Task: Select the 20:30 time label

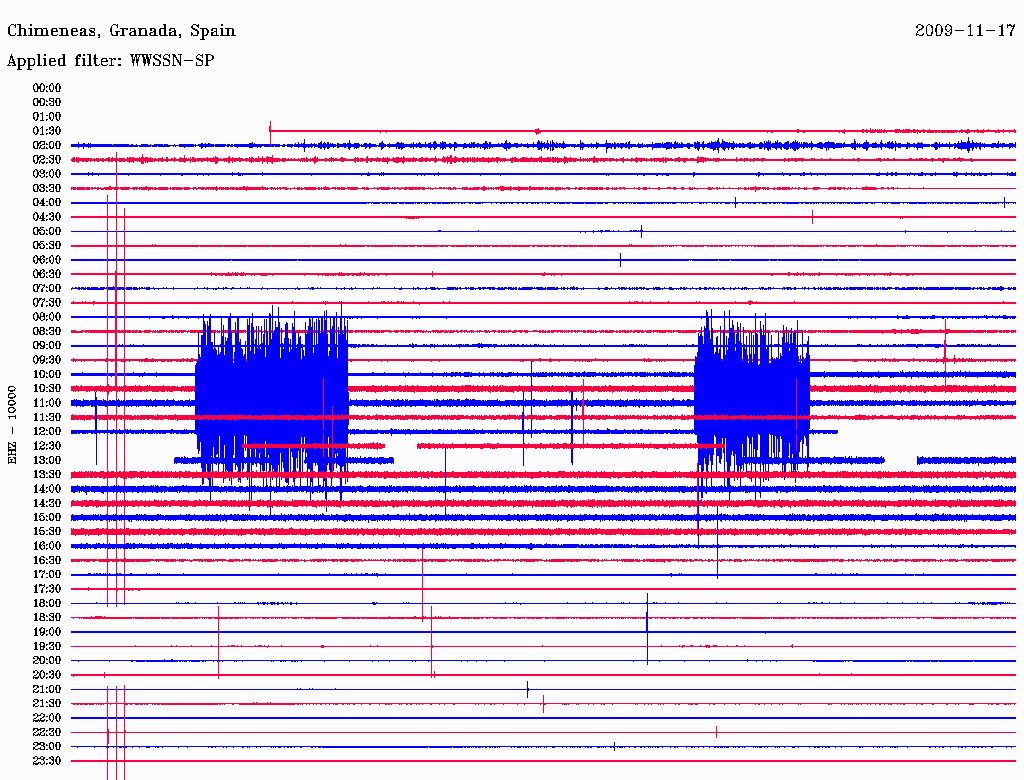Action: pyautogui.click(x=47, y=675)
